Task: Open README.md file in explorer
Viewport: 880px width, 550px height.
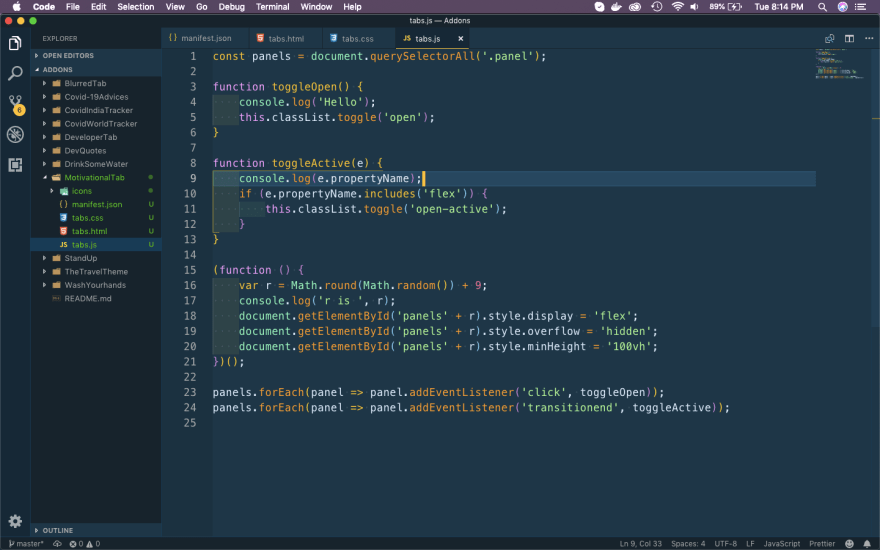Action: [x=96, y=299]
